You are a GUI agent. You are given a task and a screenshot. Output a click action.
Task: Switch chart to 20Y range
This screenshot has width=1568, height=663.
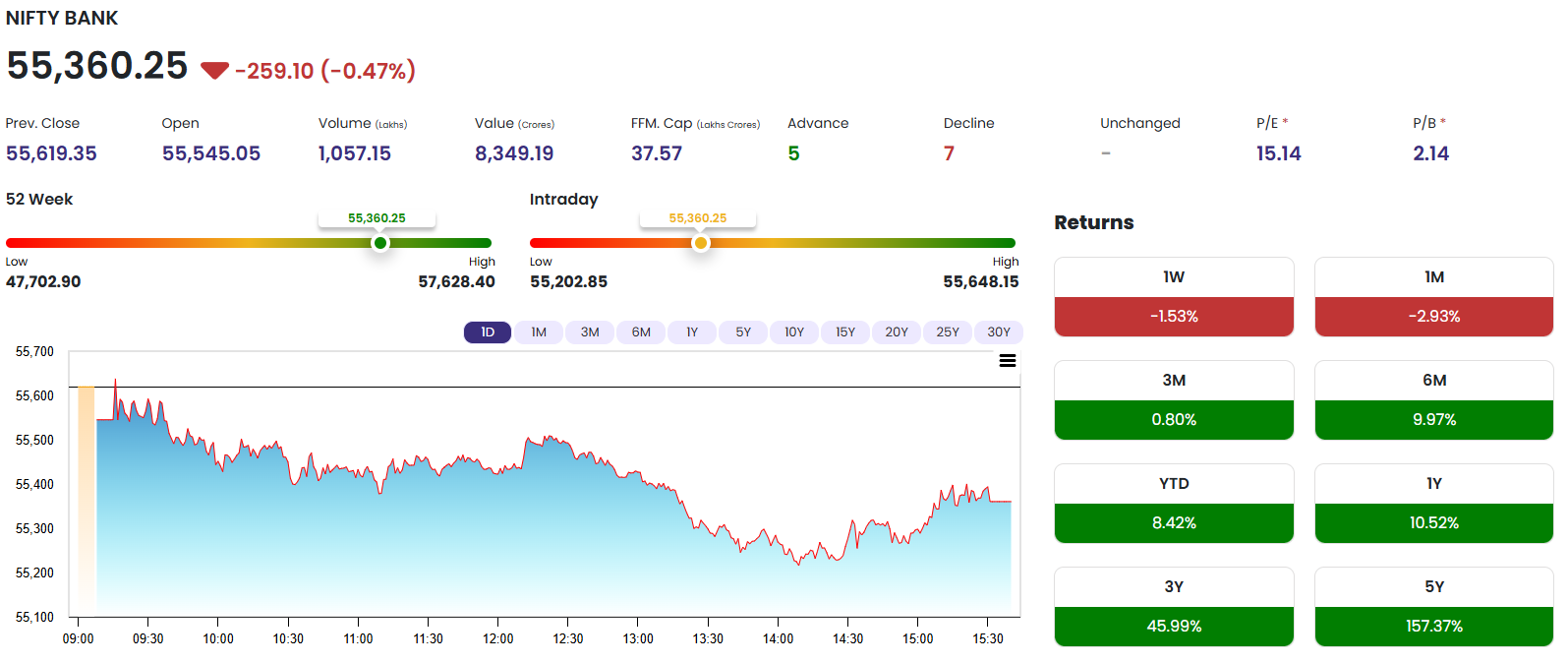pyautogui.click(x=897, y=332)
